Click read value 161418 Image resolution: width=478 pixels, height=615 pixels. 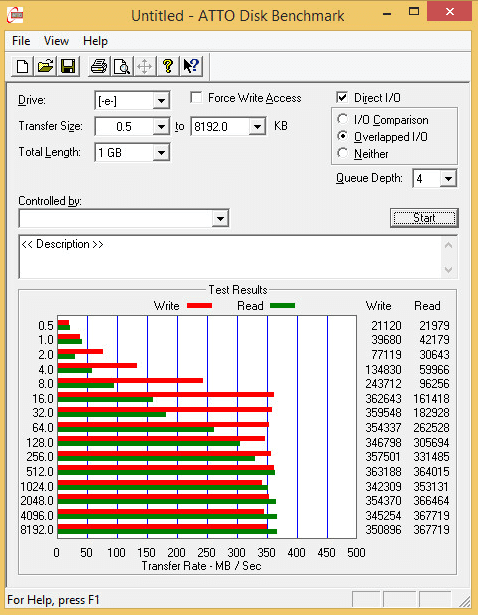coord(431,398)
